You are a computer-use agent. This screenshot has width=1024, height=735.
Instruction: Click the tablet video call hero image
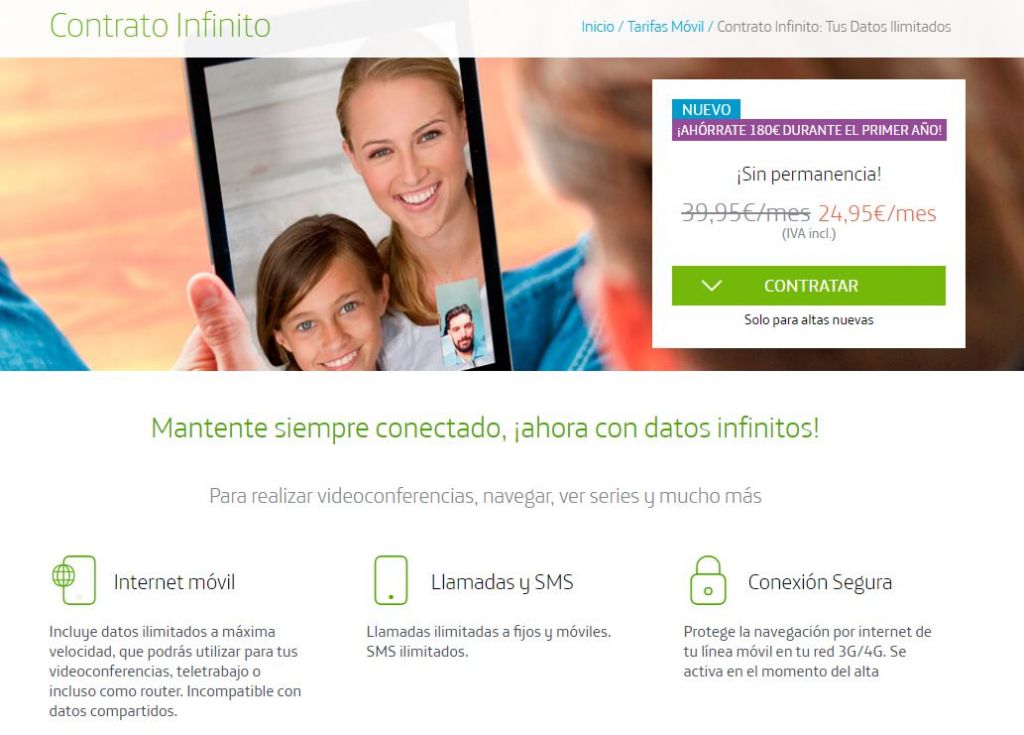347,214
